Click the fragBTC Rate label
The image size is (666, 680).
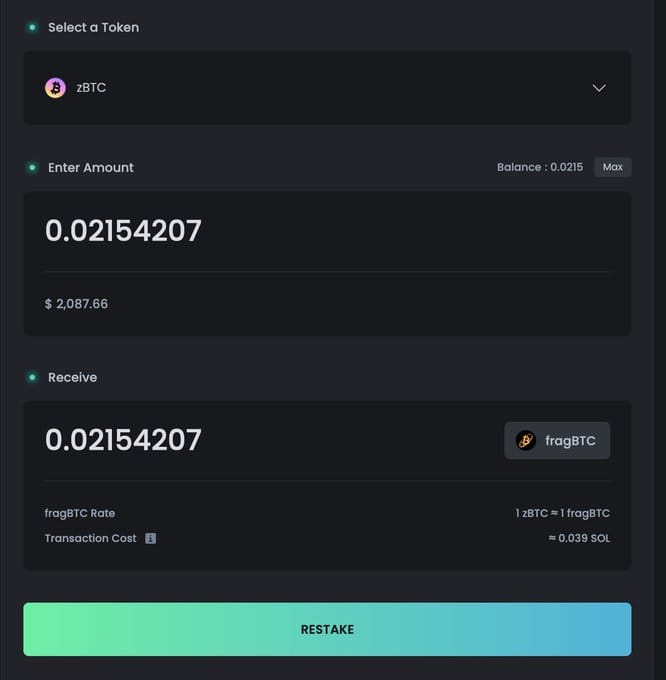pyautogui.click(x=80, y=513)
